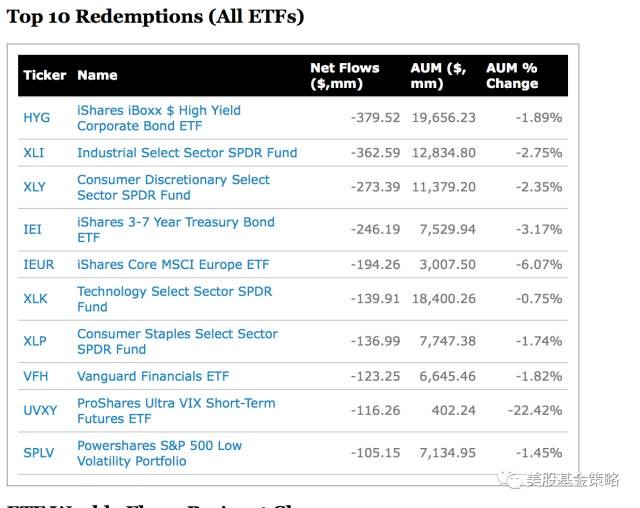The image size is (640, 508).
Task: Open iShares iBoxx $ High Yield Corporate Bond ETF
Action: click(x=158, y=118)
